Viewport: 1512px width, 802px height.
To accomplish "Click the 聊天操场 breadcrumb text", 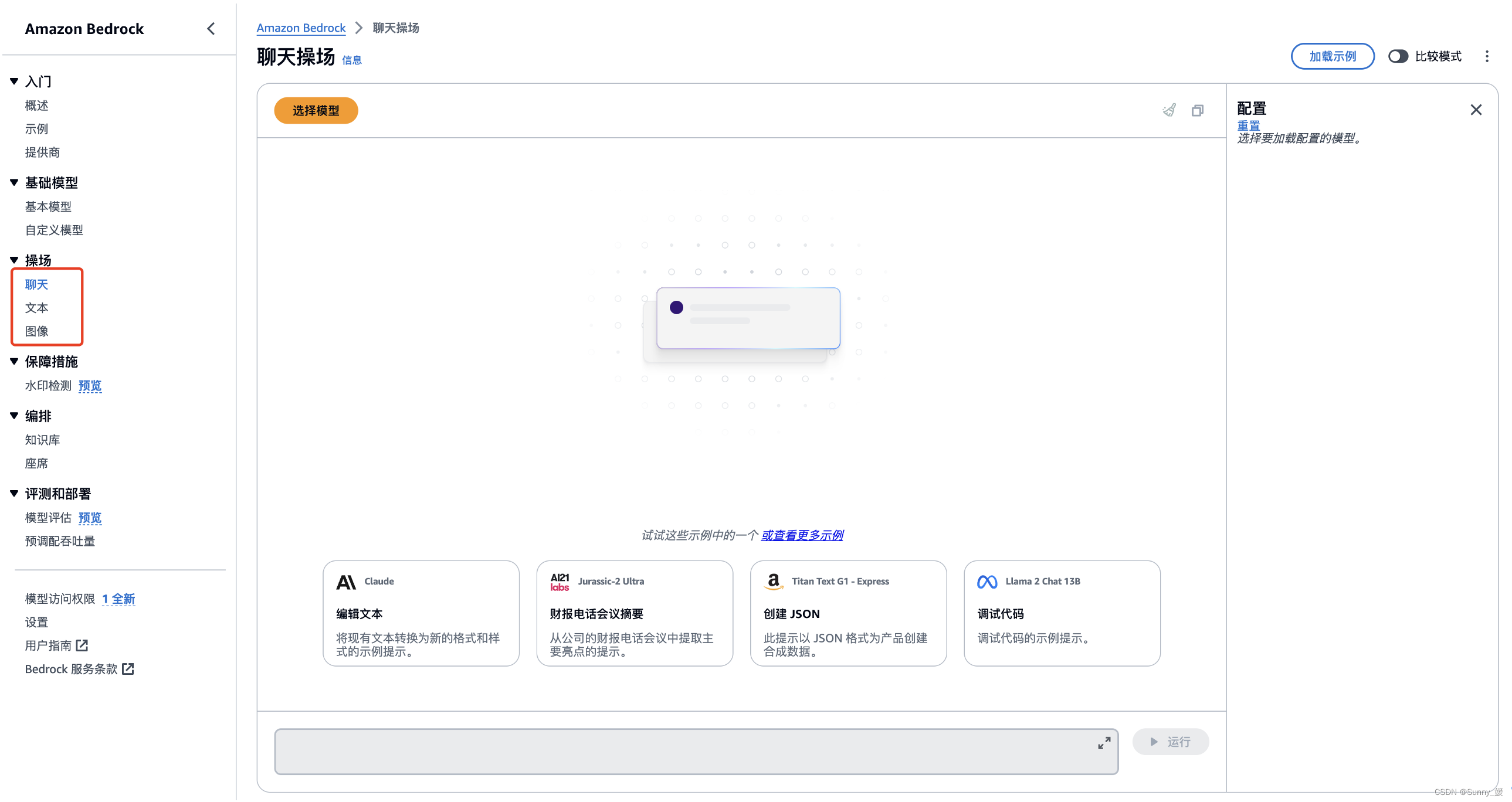I will click(x=396, y=28).
